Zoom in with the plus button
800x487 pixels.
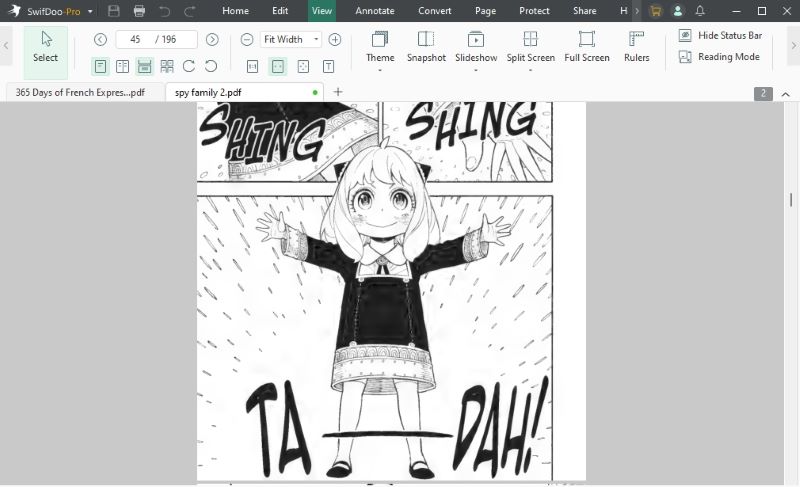(335, 39)
